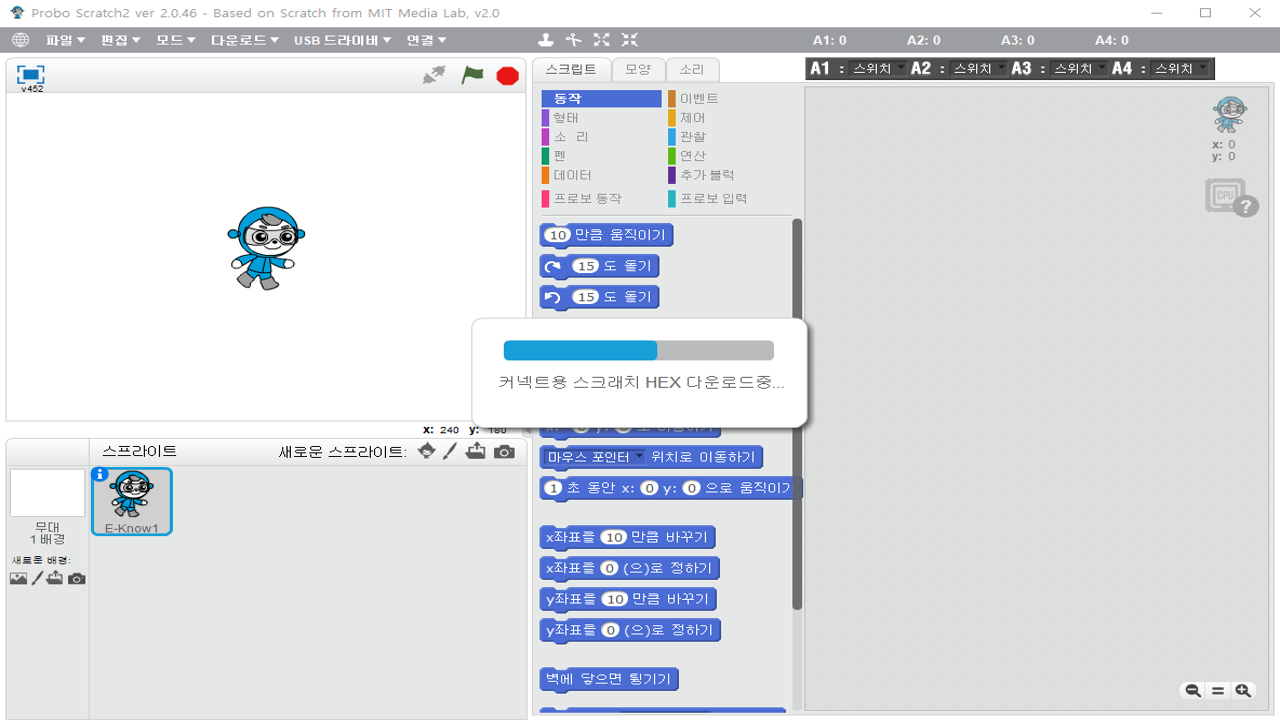Viewport: 1280px width, 720px height.
Task: Upload backdrop from file icon
Action: click(x=55, y=578)
